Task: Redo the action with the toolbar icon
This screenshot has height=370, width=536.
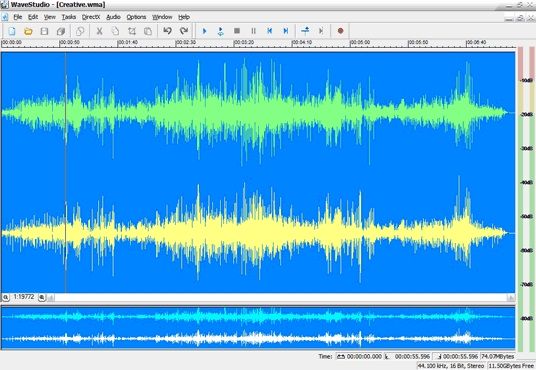Action: tap(184, 31)
